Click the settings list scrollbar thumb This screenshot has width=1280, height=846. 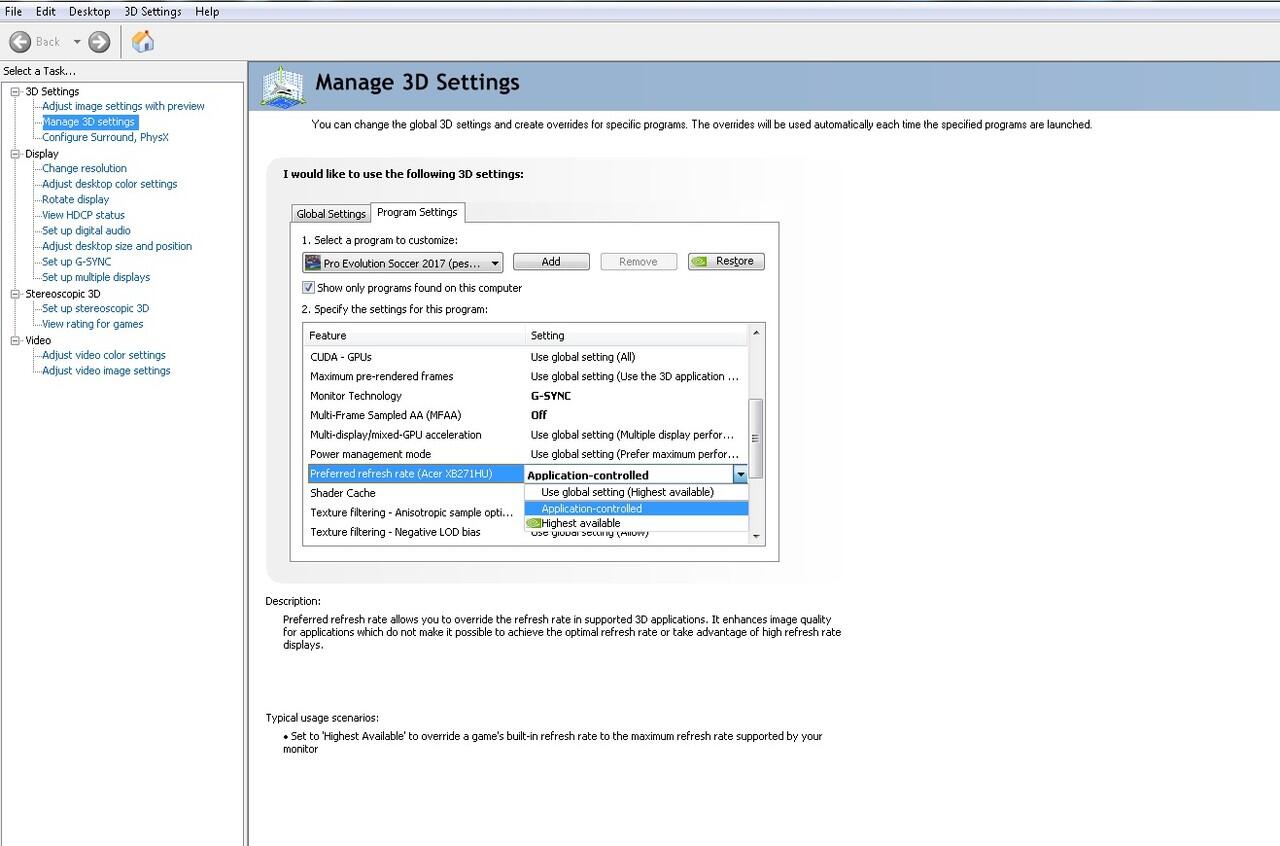pyautogui.click(x=756, y=438)
